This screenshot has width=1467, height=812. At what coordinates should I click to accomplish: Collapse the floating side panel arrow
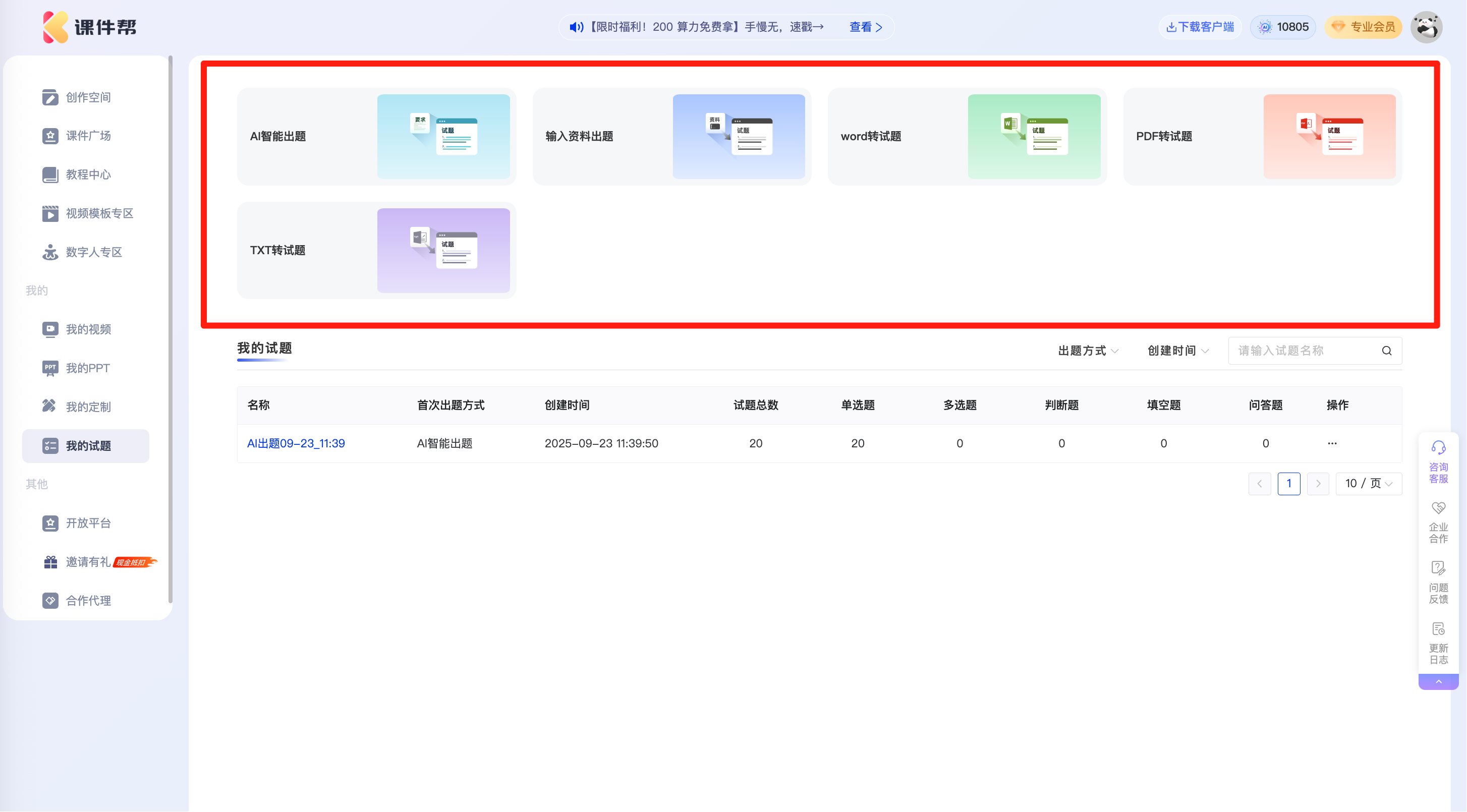(1439, 681)
